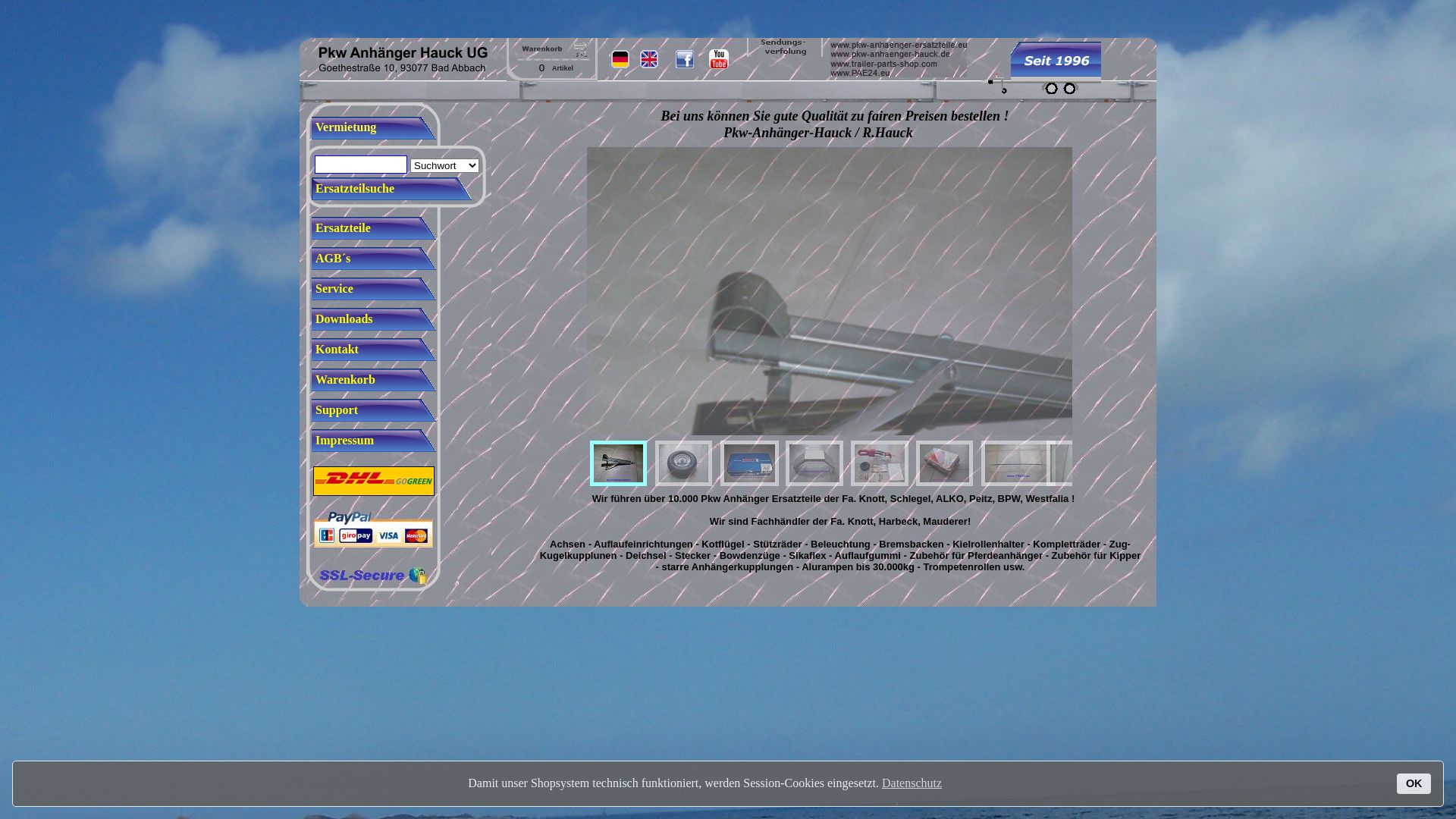
Task: Open the Datenschutz link in cookie bar
Action: pyautogui.click(x=912, y=783)
